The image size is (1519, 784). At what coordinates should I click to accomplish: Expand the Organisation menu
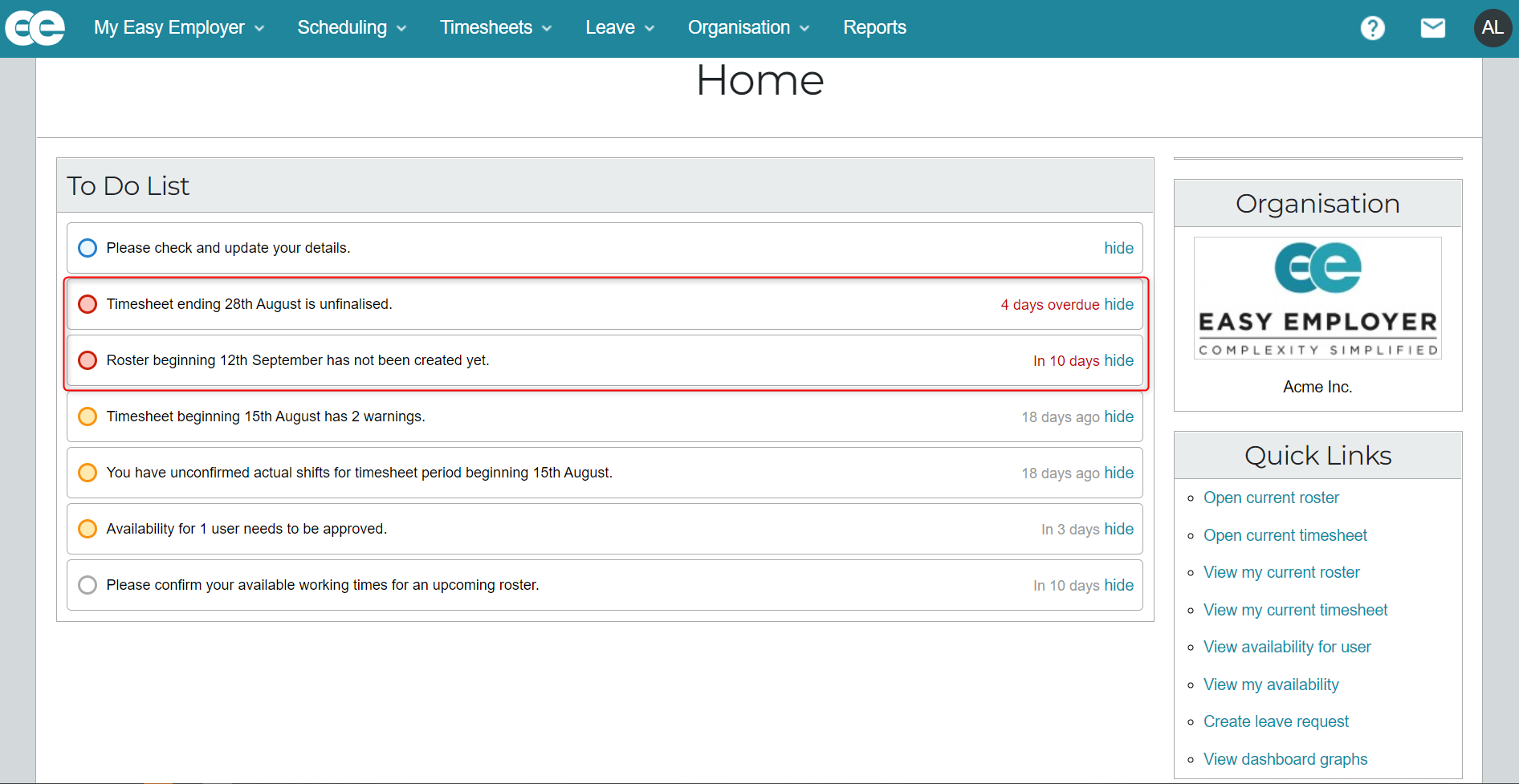748,28
